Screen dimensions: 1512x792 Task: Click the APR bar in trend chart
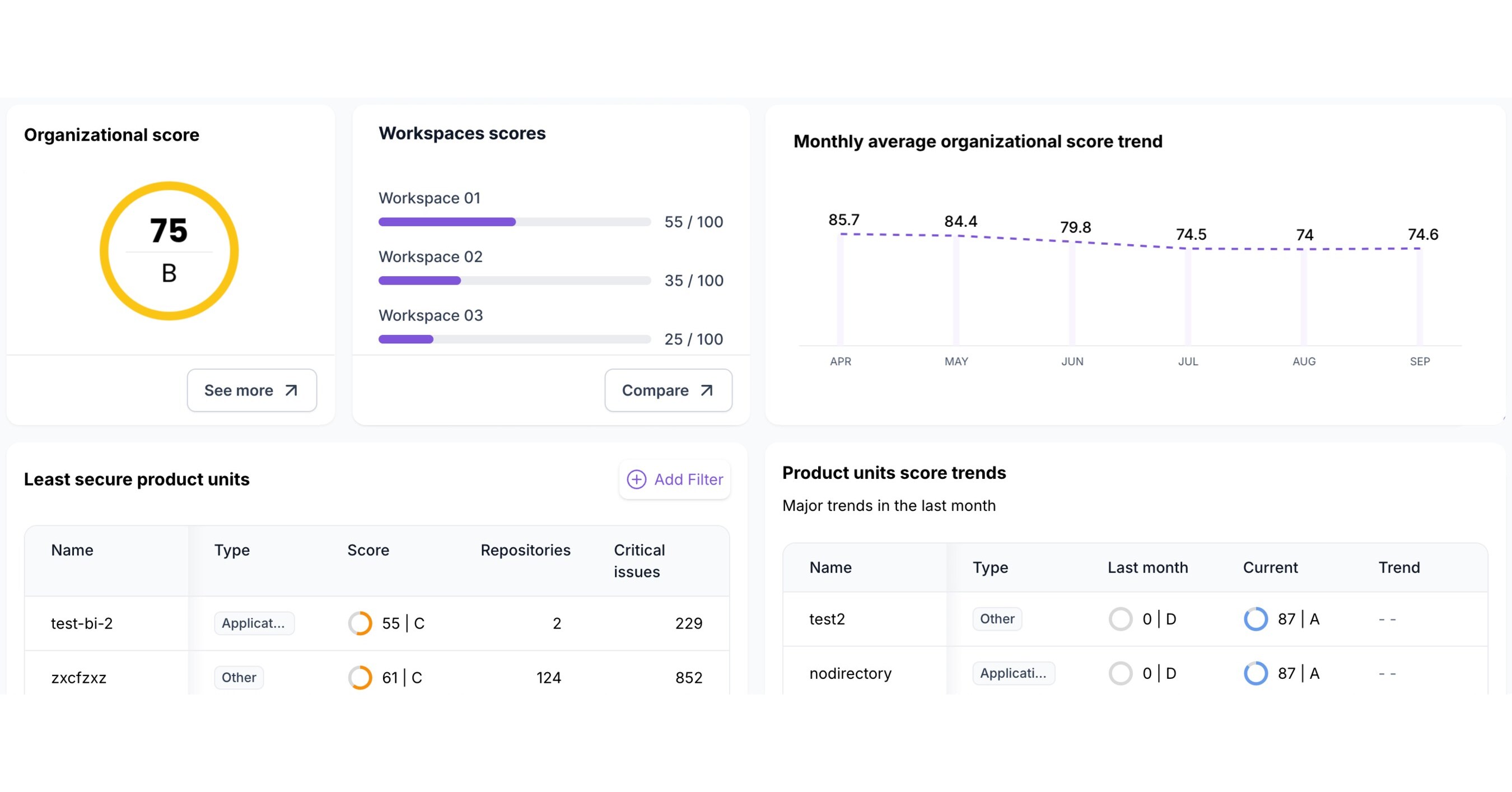pyautogui.click(x=841, y=290)
